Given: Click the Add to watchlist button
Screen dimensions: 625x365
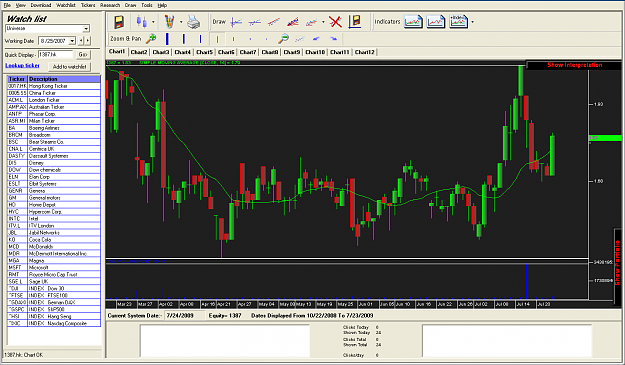Looking at the screenshot, I should click(69, 67).
